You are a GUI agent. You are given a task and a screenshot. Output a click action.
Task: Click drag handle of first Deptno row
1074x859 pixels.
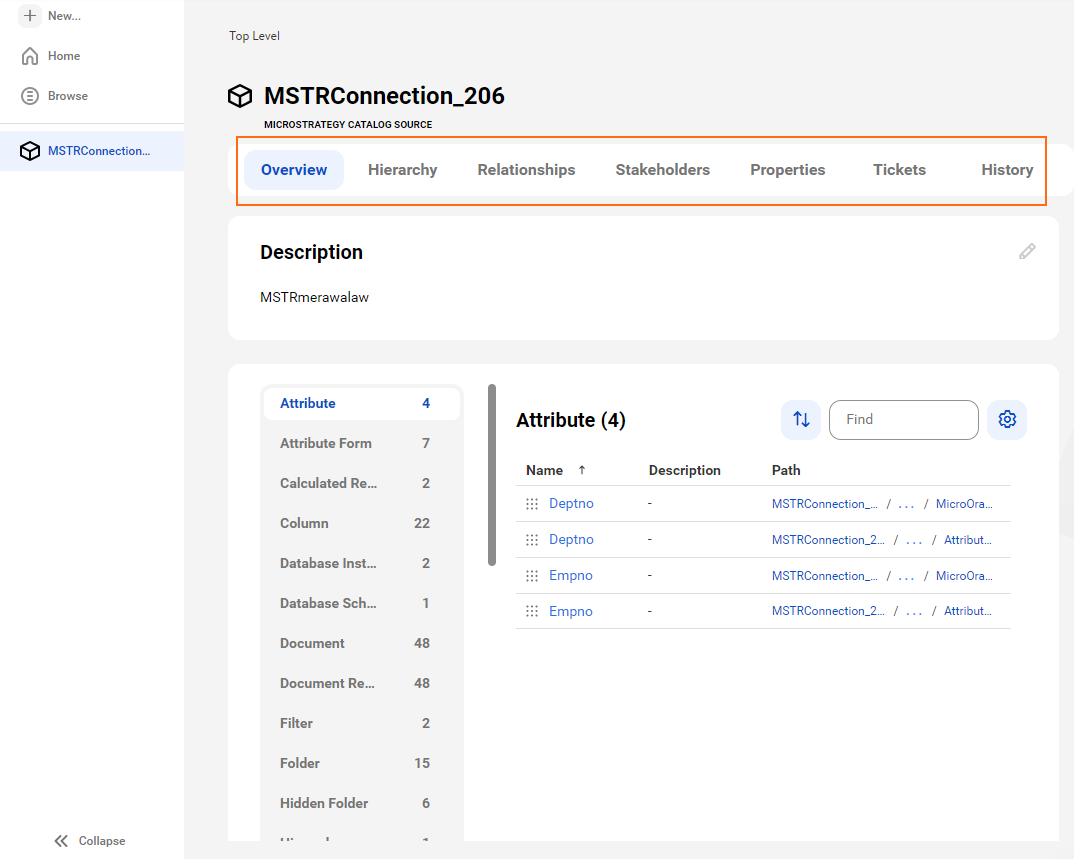point(532,503)
